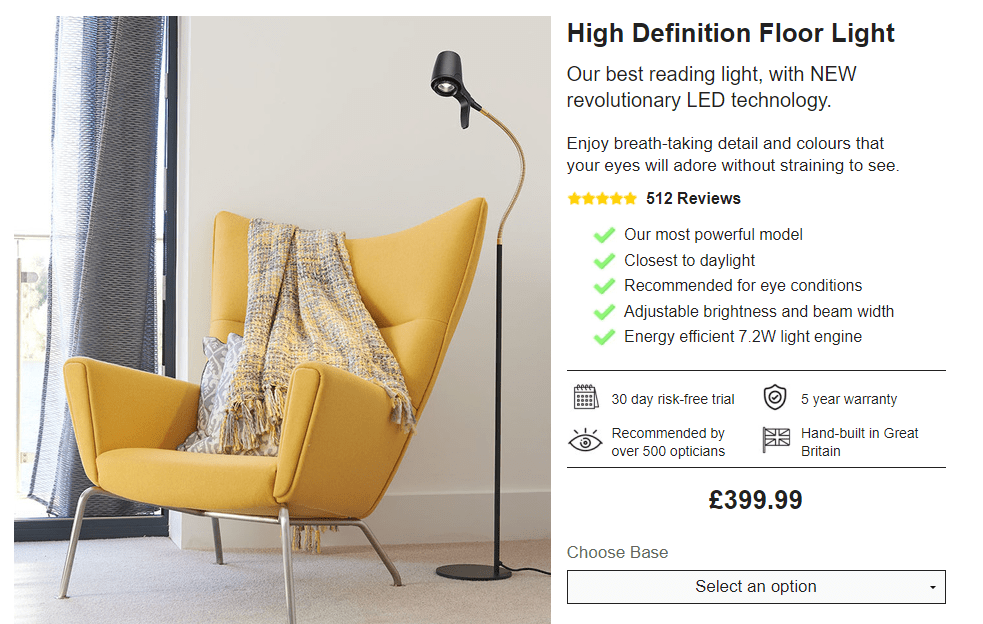This screenshot has height=624, width=983.
Task: Click the £399.99 price
Action: (x=755, y=500)
